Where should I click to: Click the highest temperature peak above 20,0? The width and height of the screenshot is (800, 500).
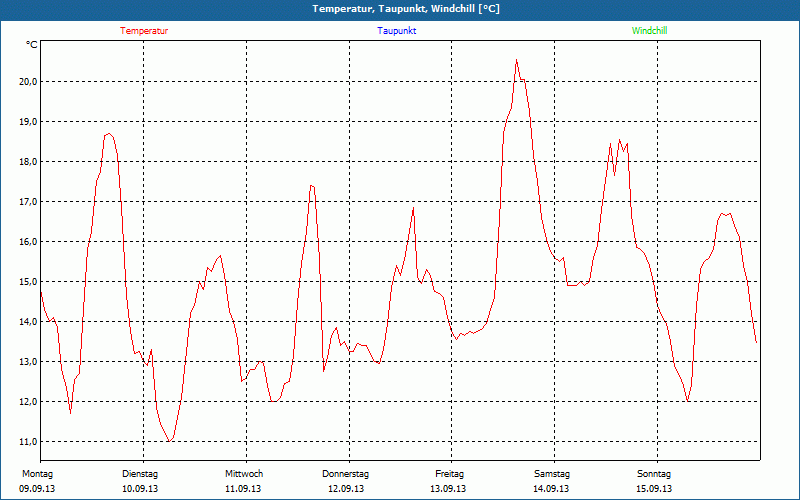(516, 61)
